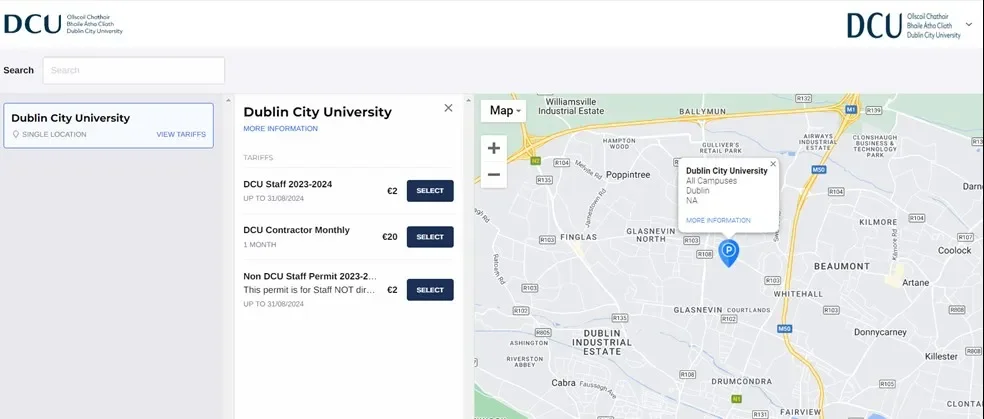Click the BALLYMUN label on the map
The image size is (984, 419).
coord(702,111)
